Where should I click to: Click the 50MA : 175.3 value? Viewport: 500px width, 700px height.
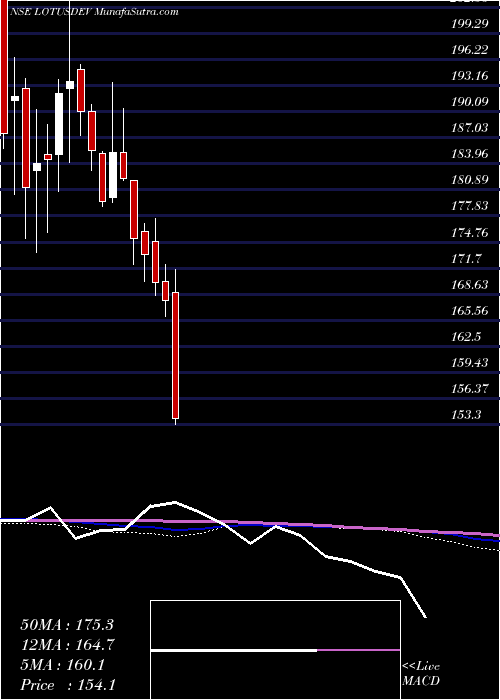coord(67,625)
